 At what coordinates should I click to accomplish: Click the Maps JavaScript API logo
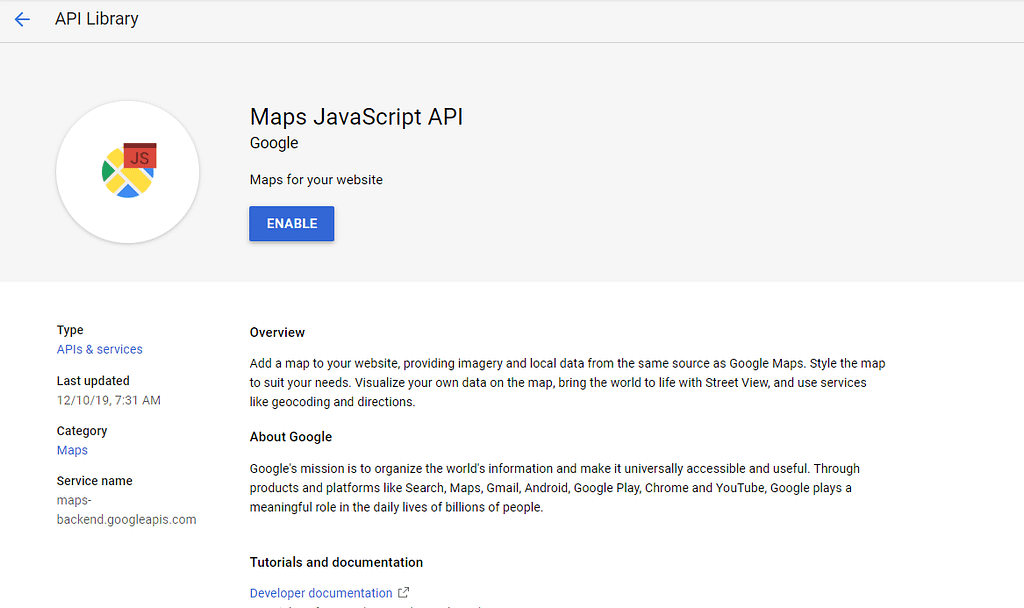pos(128,171)
